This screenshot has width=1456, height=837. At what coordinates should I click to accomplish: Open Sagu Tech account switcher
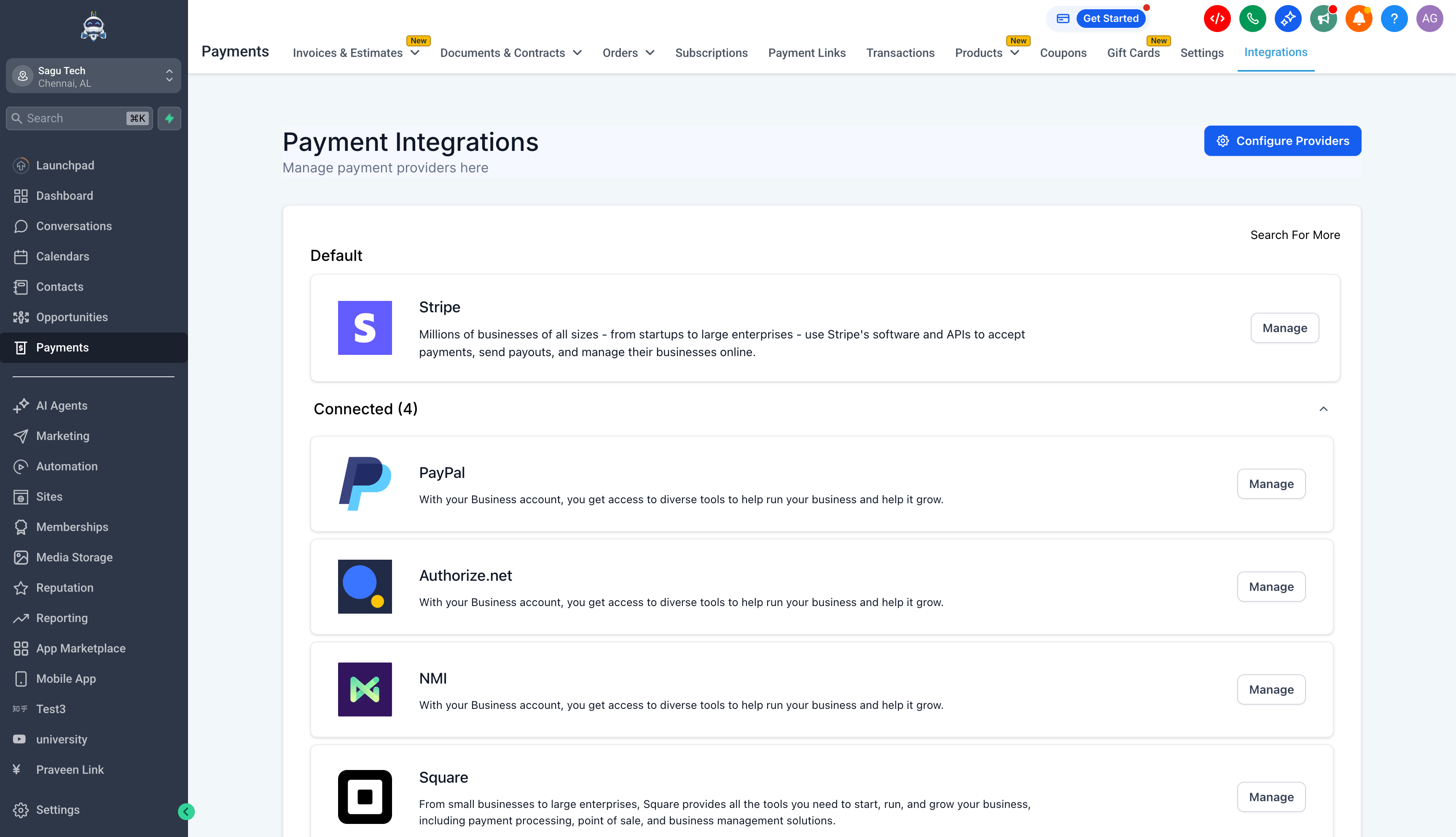pyautogui.click(x=93, y=76)
